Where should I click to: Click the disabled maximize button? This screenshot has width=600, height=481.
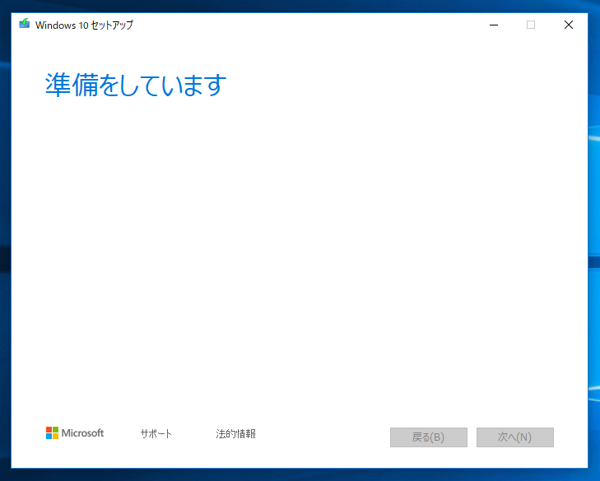(531, 25)
